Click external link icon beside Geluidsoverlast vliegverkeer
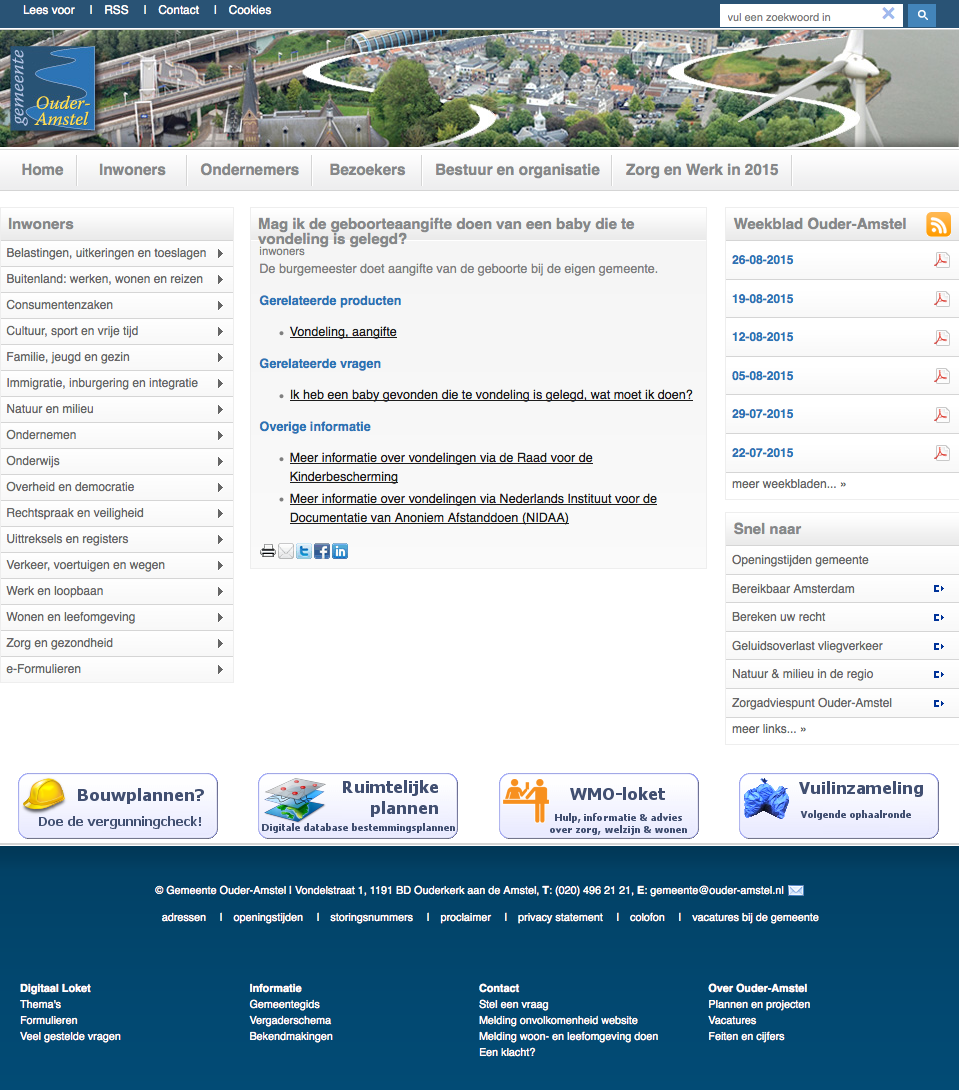Image resolution: width=959 pixels, height=1090 pixels. point(939,646)
